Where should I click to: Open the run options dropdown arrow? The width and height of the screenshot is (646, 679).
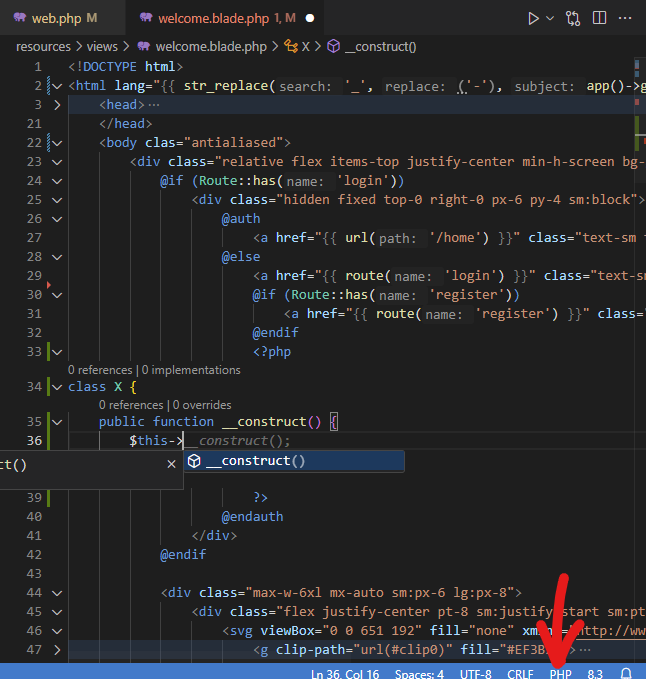click(x=549, y=18)
